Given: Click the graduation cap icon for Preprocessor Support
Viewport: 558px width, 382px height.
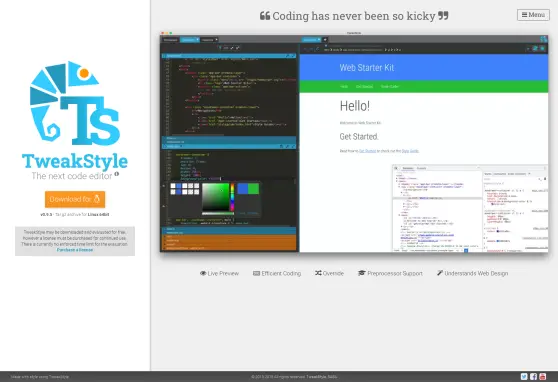Looking at the screenshot, I should (x=362, y=273).
